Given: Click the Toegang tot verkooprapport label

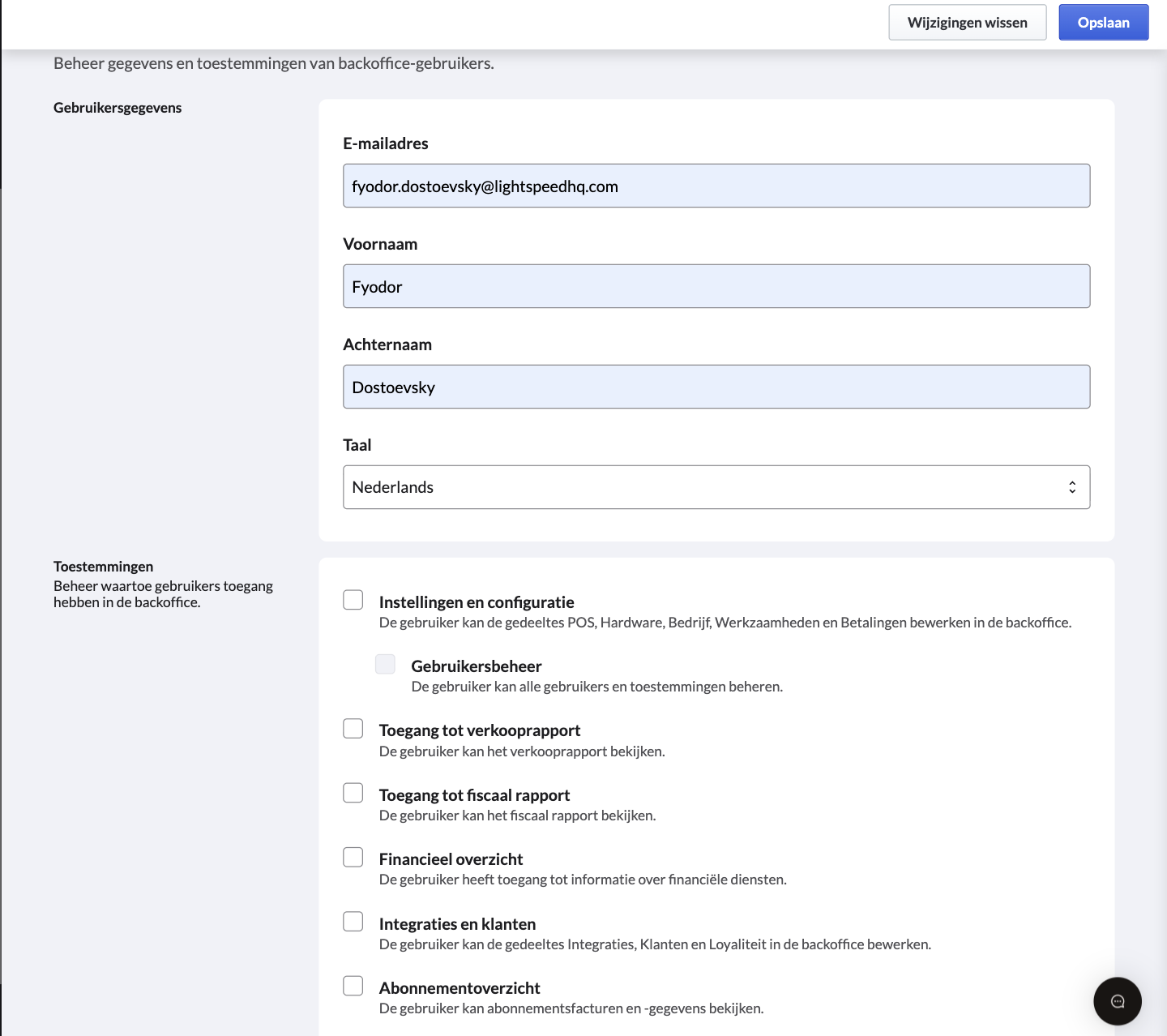Looking at the screenshot, I should [480, 730].
